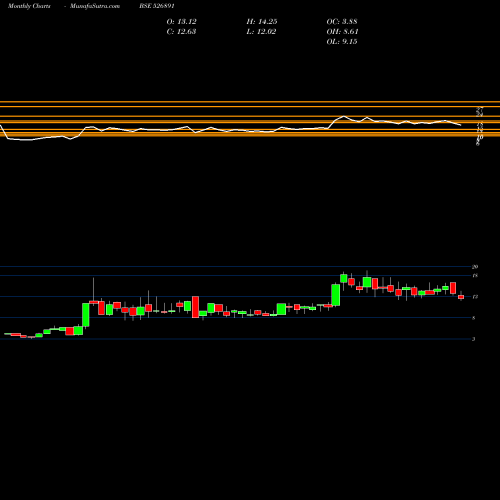Click the 'Monthly Charts' title text

(29, 6)
